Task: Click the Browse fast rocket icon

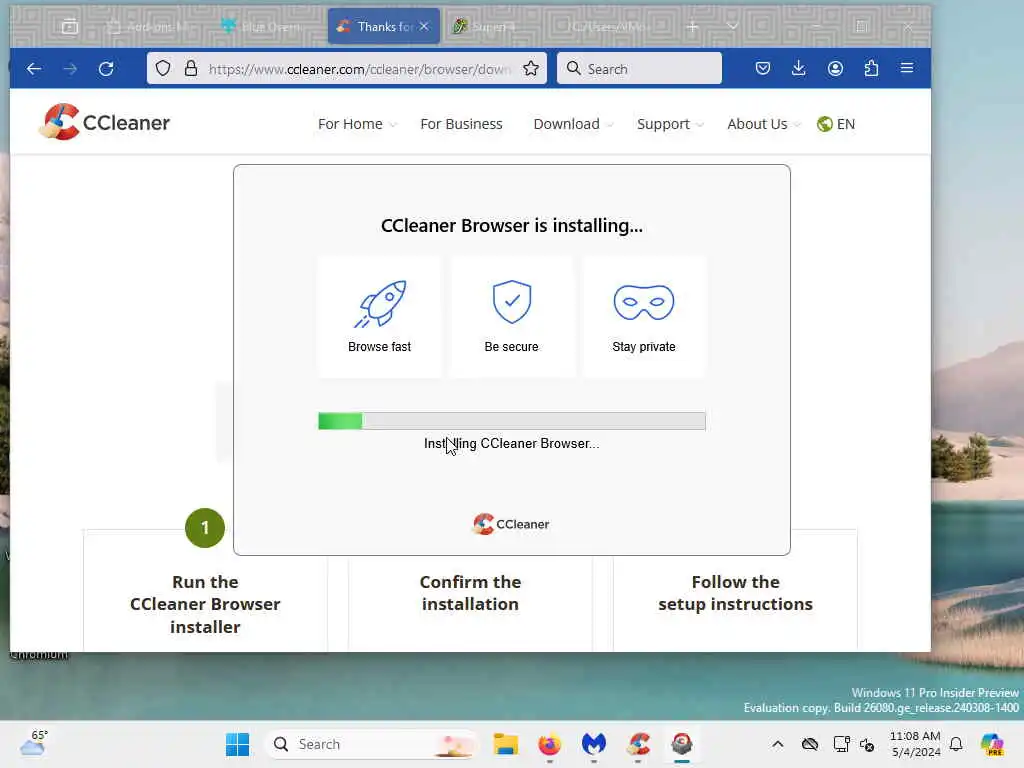Action: coord(380,303)
